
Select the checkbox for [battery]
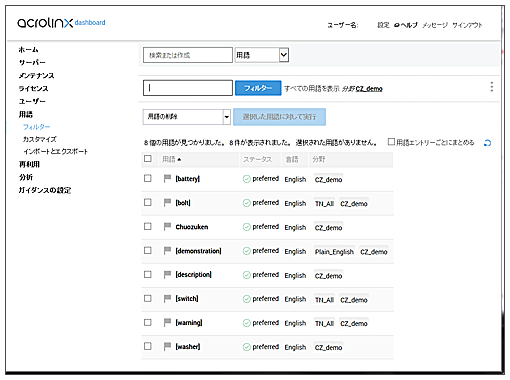(148, 178)
